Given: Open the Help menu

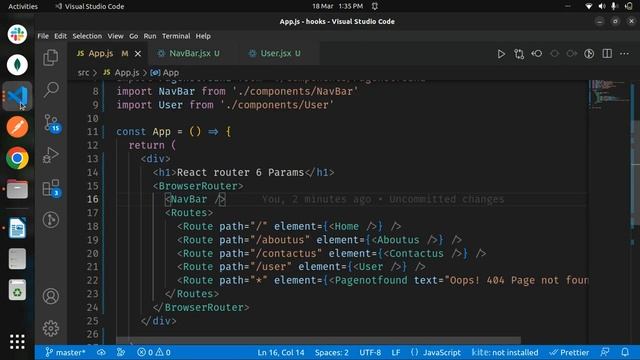Looking at the screenshot, I should tap(203, 36).
